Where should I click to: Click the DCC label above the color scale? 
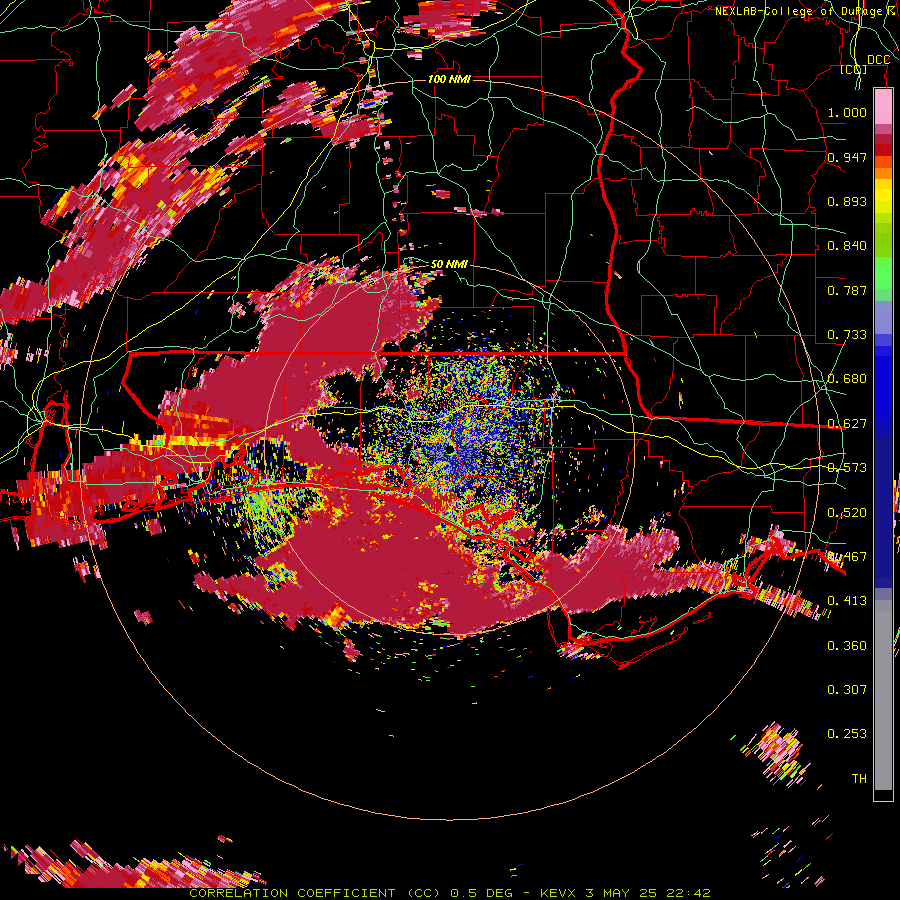[878, 60]
